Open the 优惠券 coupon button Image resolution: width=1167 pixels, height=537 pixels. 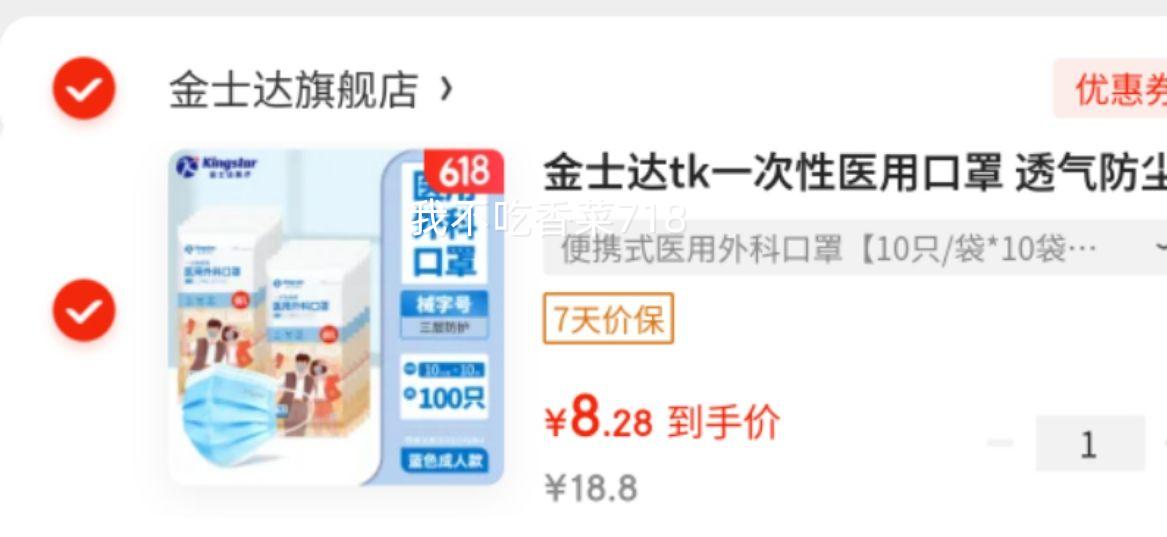click(x=1110, y=89)
